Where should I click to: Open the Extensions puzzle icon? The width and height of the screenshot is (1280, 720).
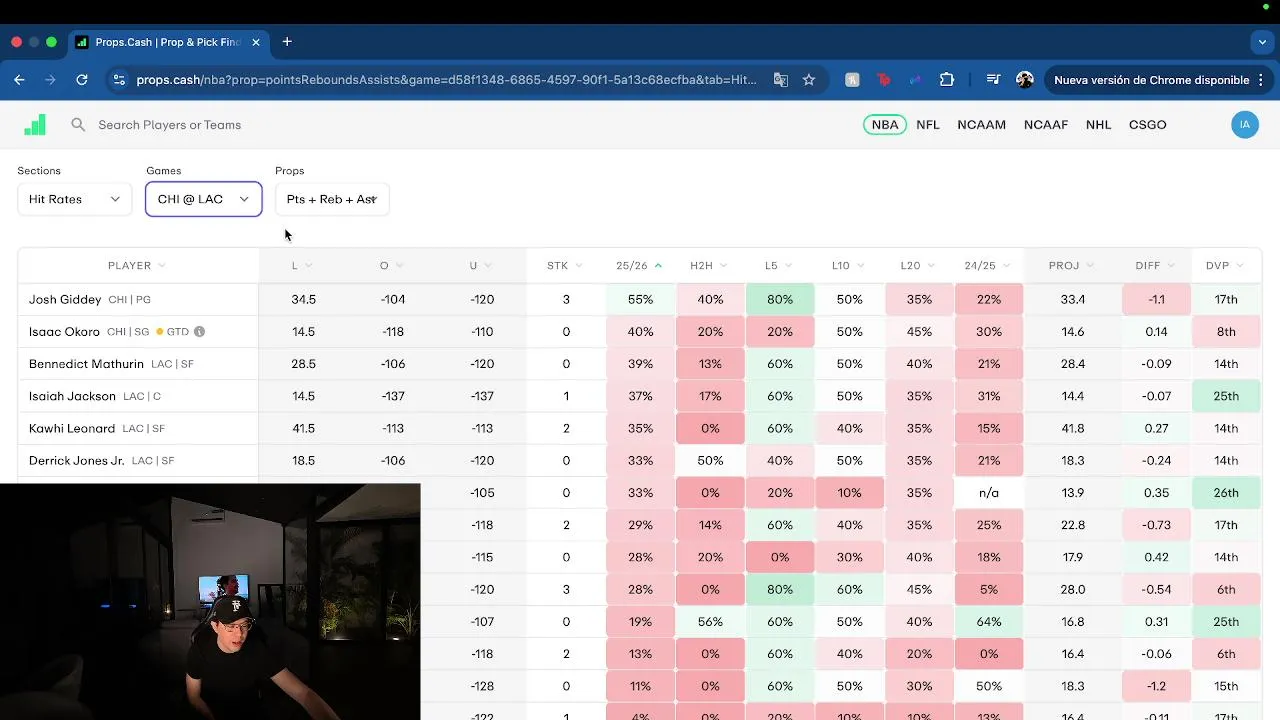[947, 80]
